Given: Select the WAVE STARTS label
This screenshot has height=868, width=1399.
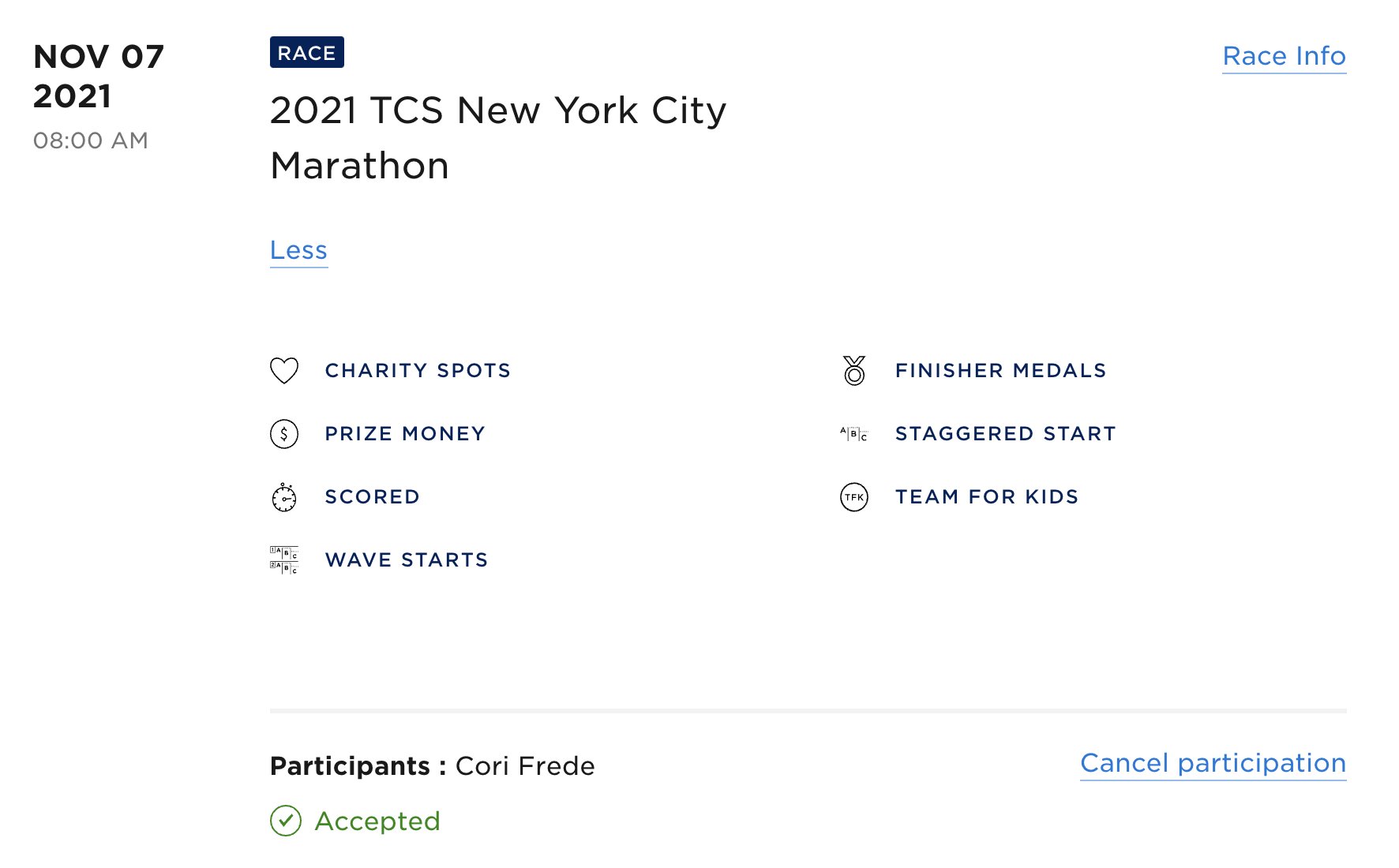Looking at the screenshot, I should [x=407, y=560].
